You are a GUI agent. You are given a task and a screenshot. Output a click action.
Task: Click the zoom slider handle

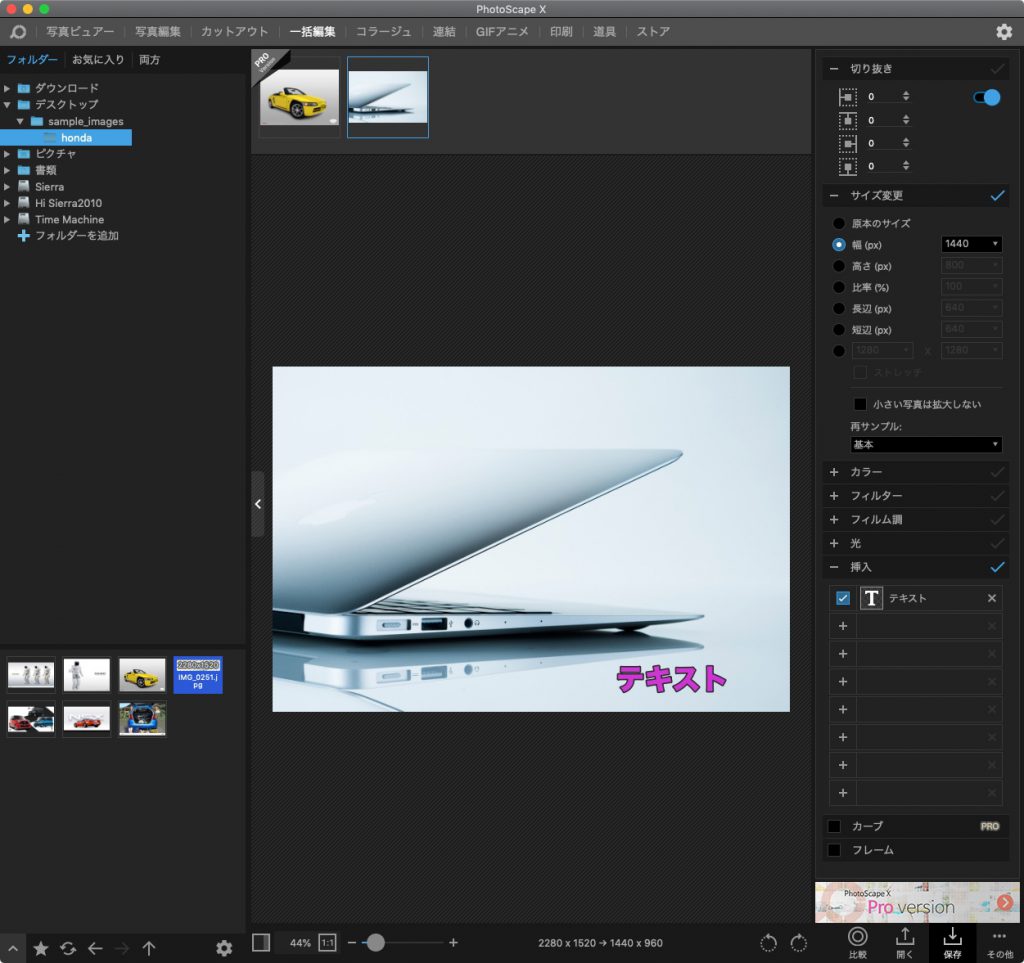[x=375, y=942]
